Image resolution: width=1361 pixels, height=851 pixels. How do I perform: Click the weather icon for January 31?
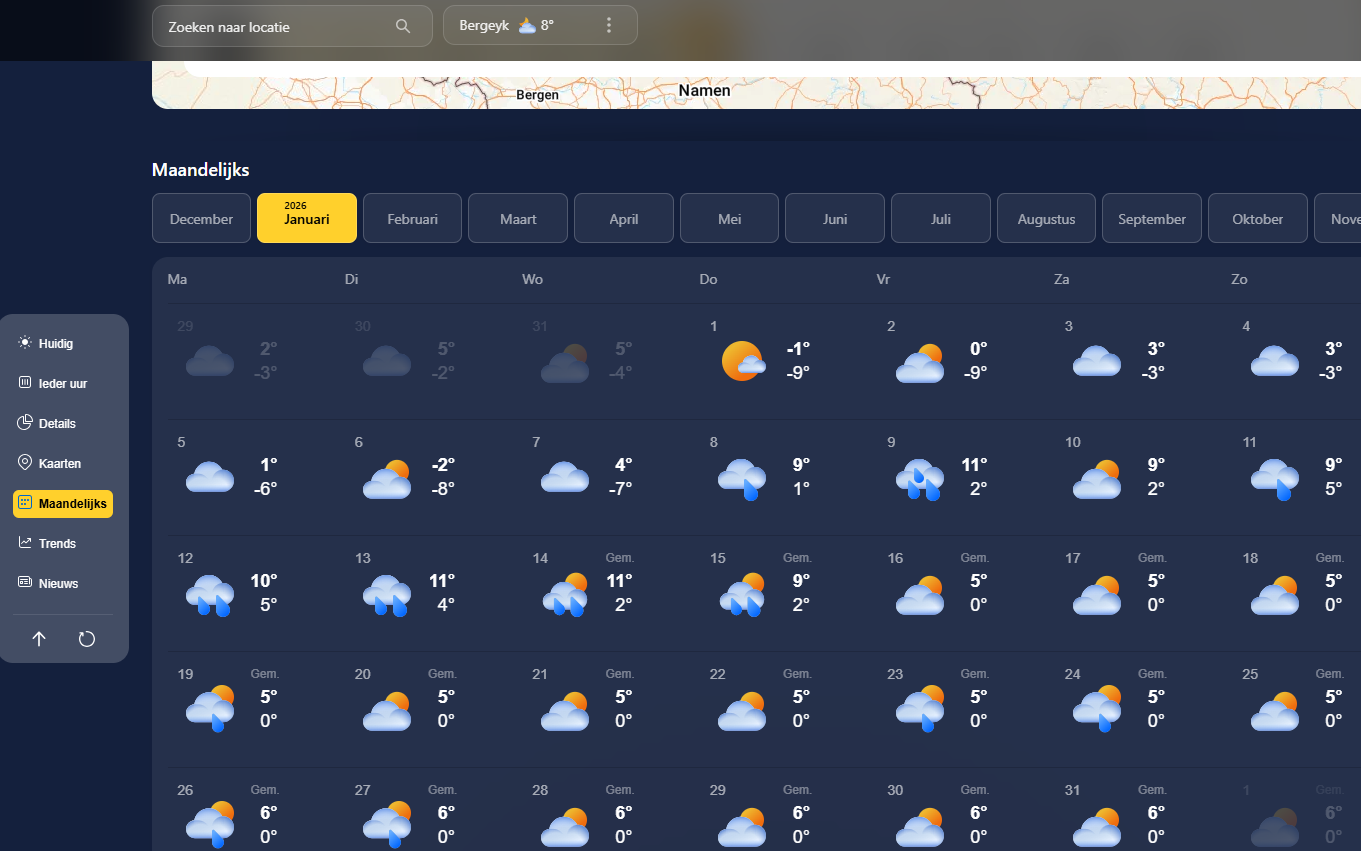point(1097,827)
